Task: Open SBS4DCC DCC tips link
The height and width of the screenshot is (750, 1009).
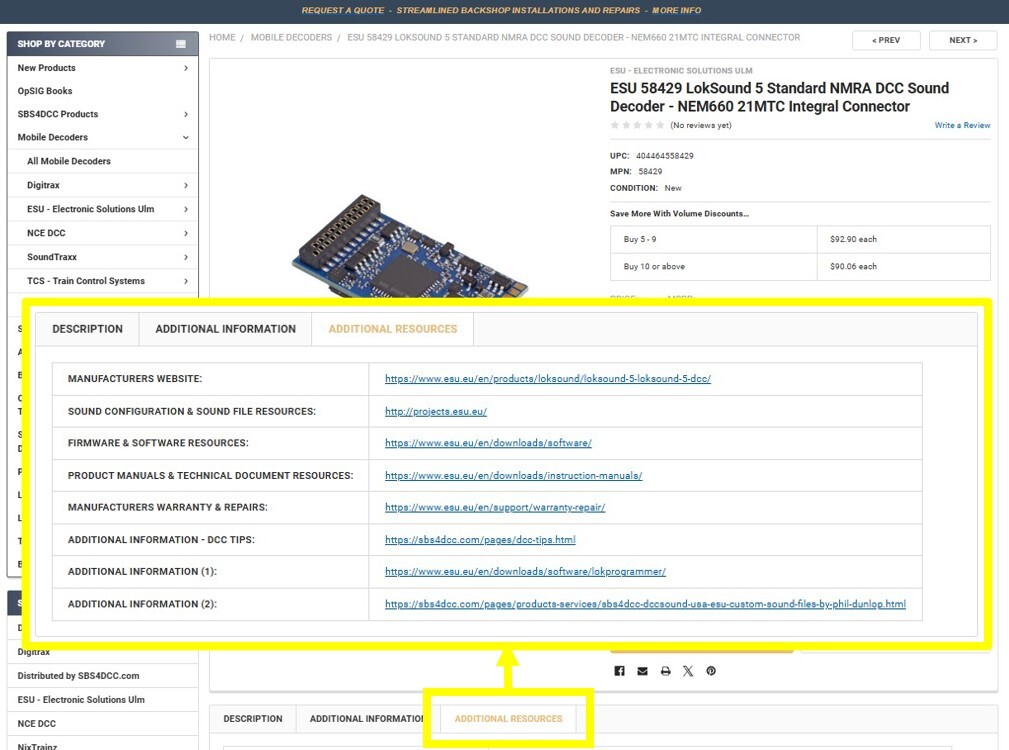Action: tap(480, 540)
